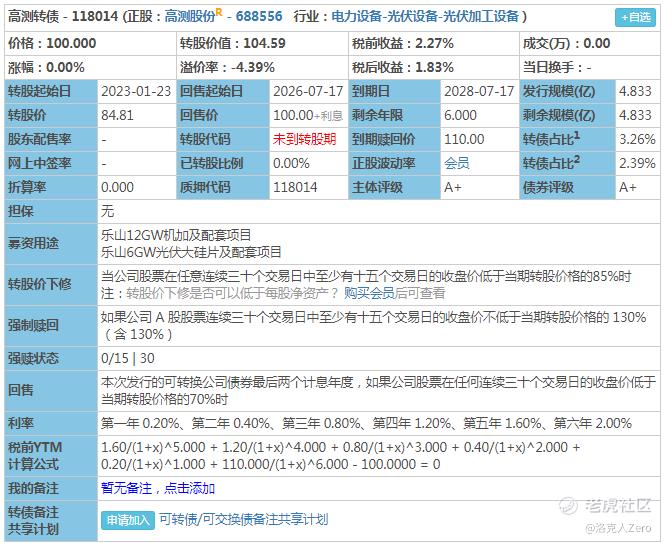This screenshot has height=543, width=664.
Task: Select 乐山6GW光伏大硅片及配套项目 text
Action: [191, 252]
